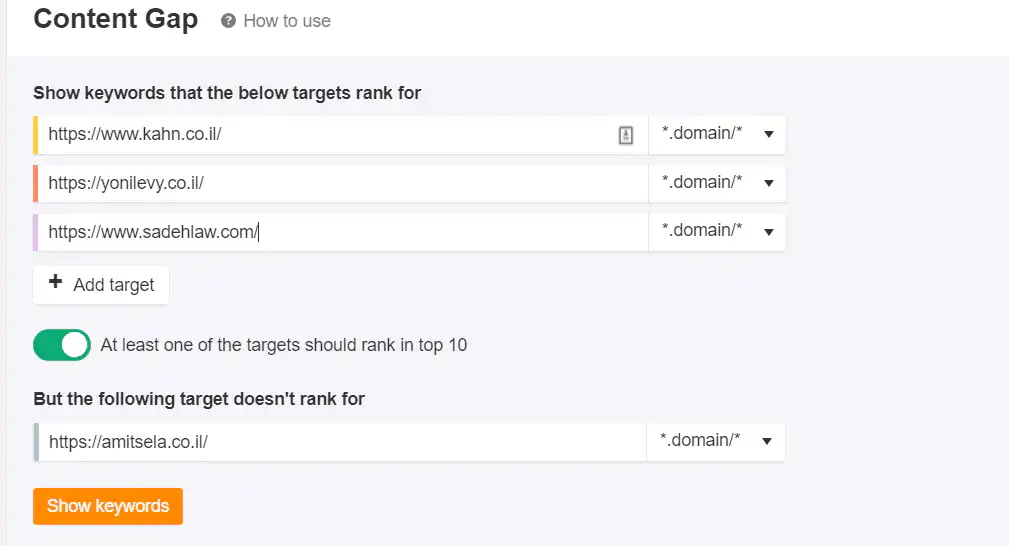Click the autofill contact icon in kahn.co.il field
This screenshot has width=1009, height=546.
click(x=626, y=135)
